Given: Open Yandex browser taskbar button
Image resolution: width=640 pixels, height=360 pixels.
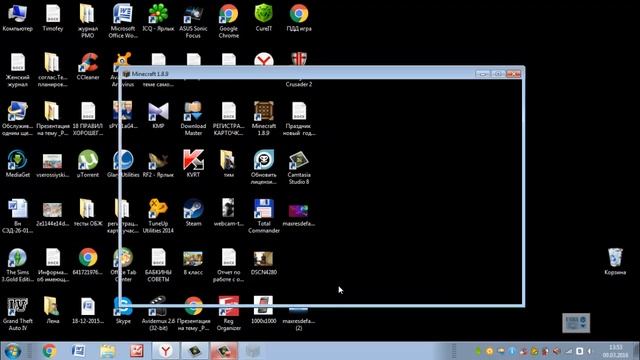Looking at the screenshot, I should (165, 351).
